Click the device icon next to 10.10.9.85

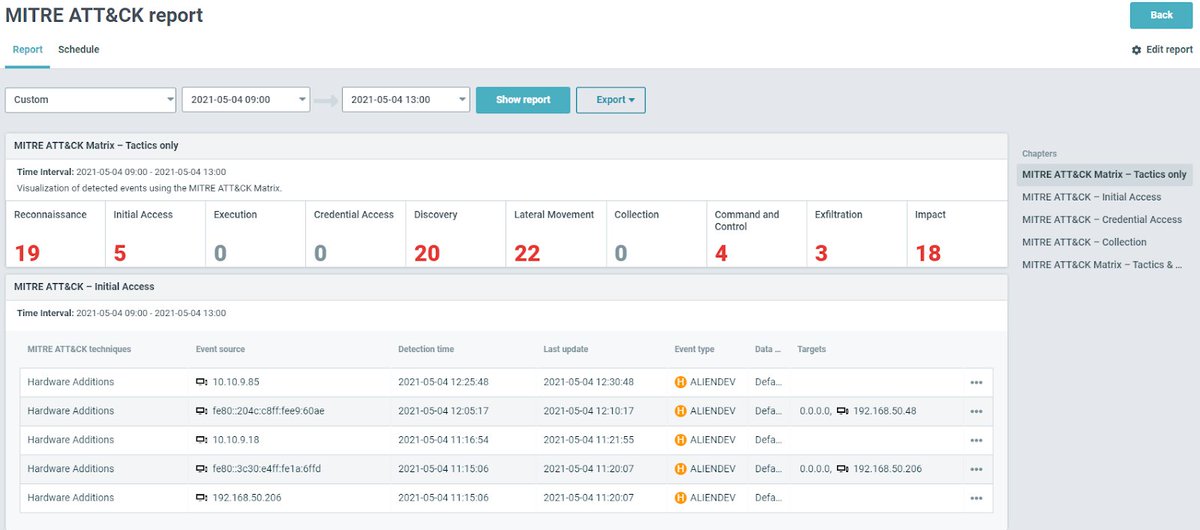[201, 382]
